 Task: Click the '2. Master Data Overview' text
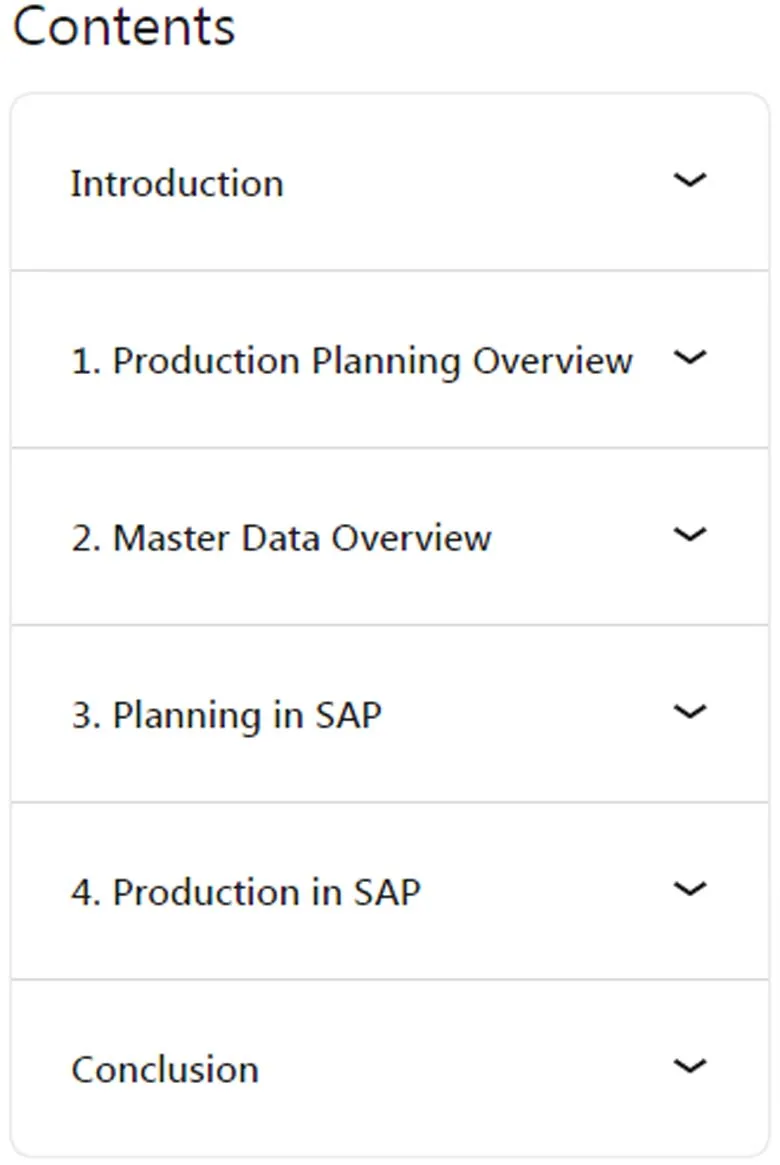coord(281,538)
